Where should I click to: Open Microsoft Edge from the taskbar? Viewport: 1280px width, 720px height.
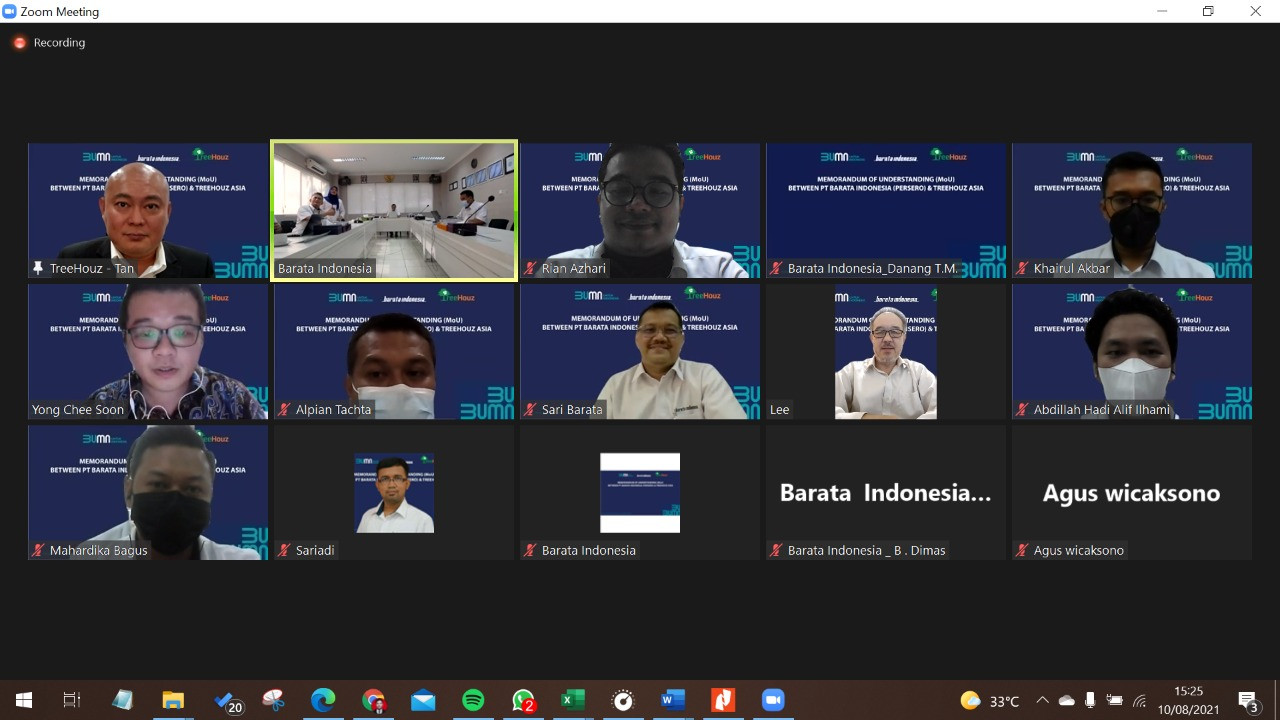(323, 700)
